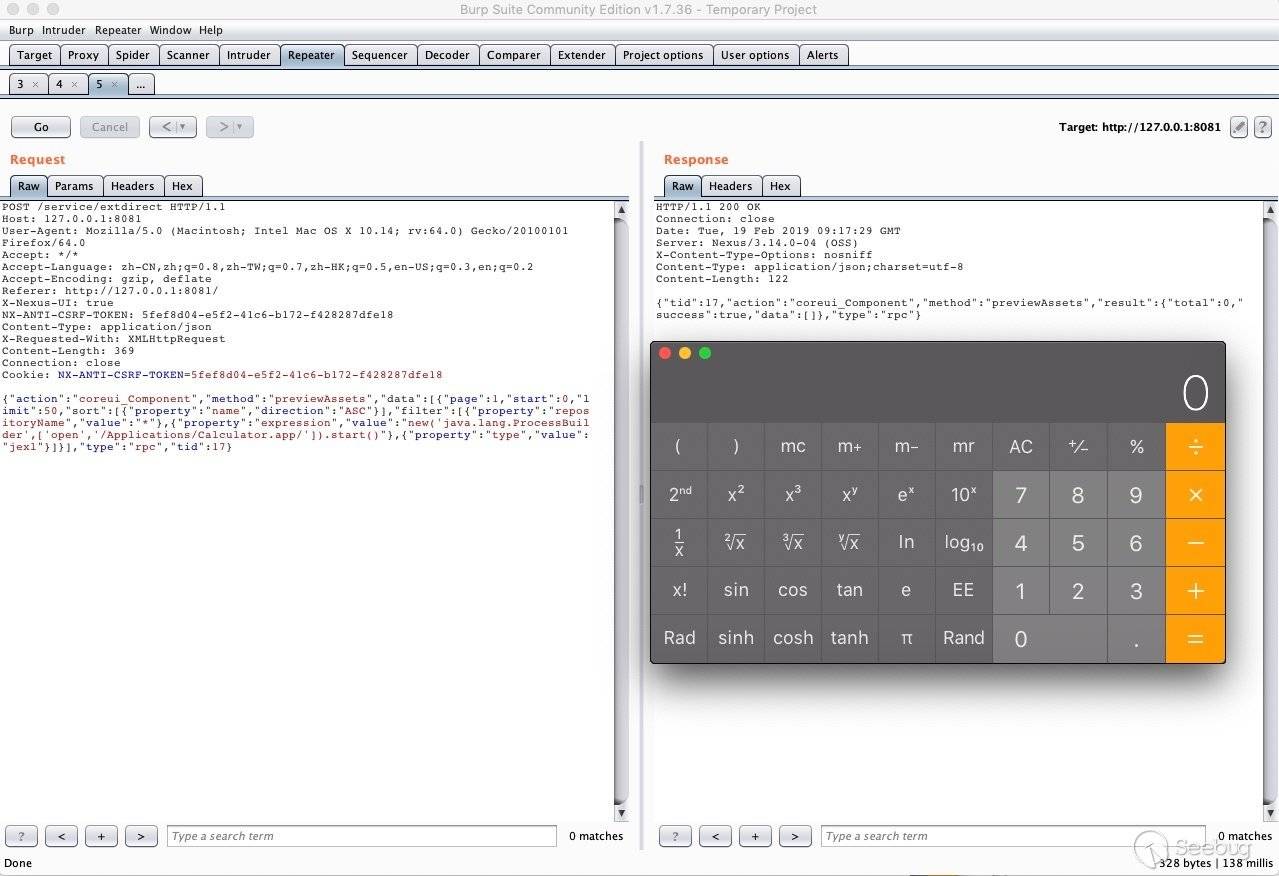Open new Repeater tab with ... button
The height and width of the screenshot is (876, 1279).
(140, 85)
